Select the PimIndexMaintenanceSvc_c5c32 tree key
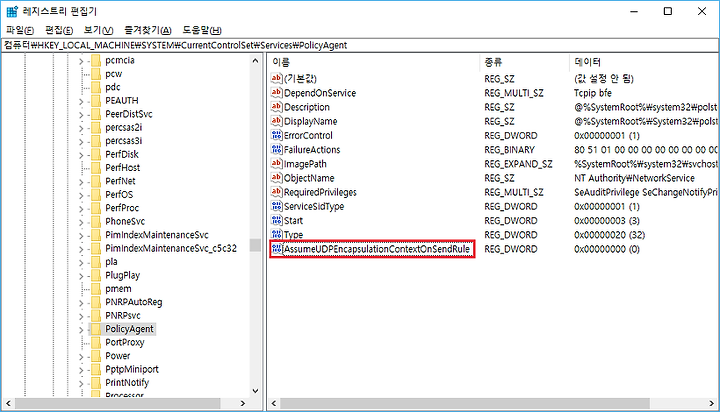The height and width of the screenshot is (412, 720). coord(171,248)
